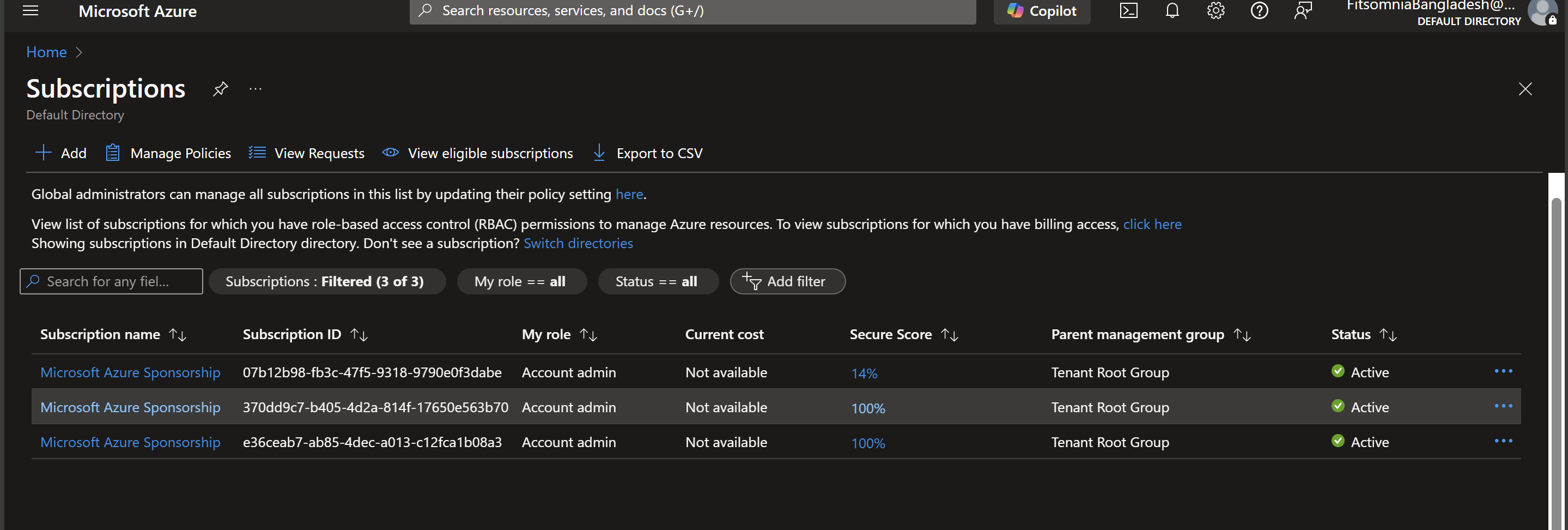1568x530 pixels.
Task: Click Add subscription command
Action: (x=61, y=153)
